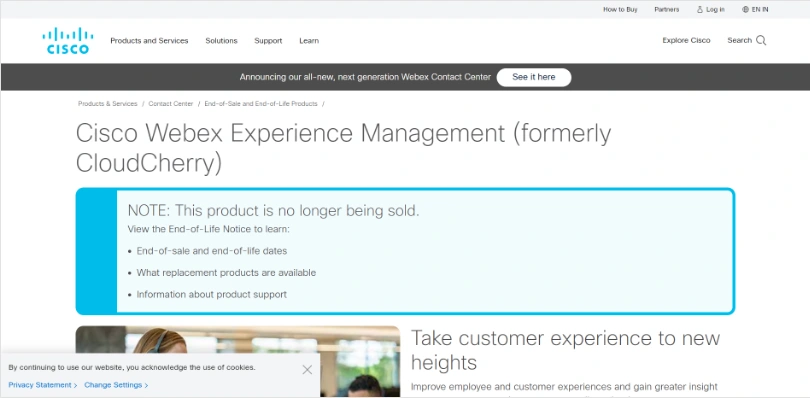Click the Webex Contact Center announcement text
The width and height of the screenshot is (810, 398).
[x=365, y=77]
